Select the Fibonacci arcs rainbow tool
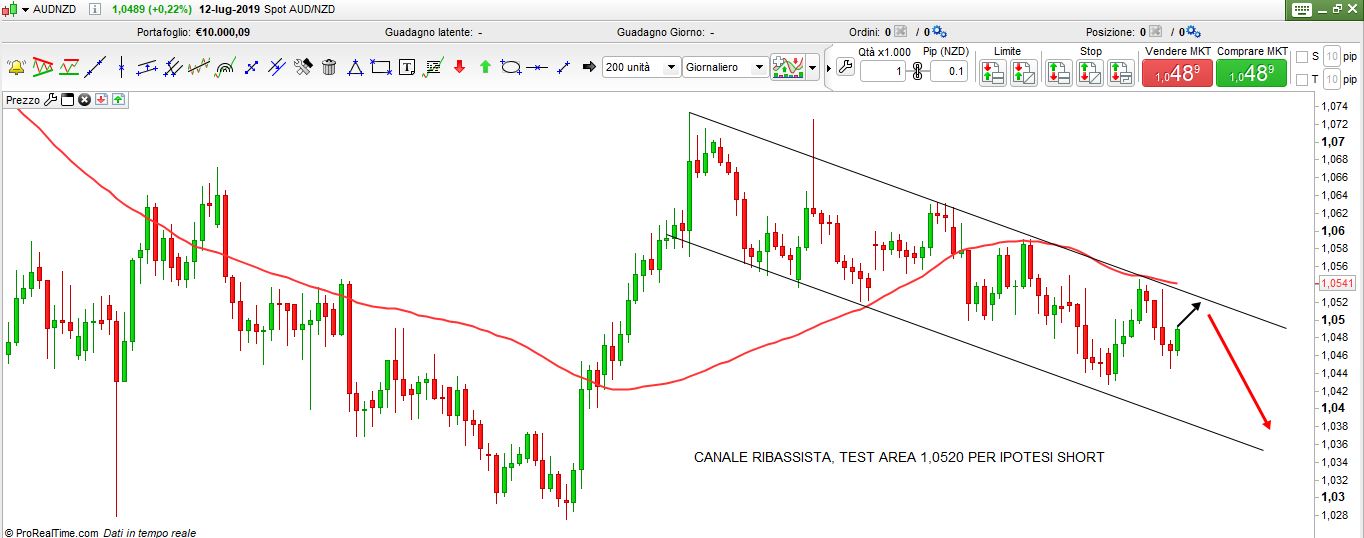This screenshot has height=538, width=1364. (x=225, y=68)
